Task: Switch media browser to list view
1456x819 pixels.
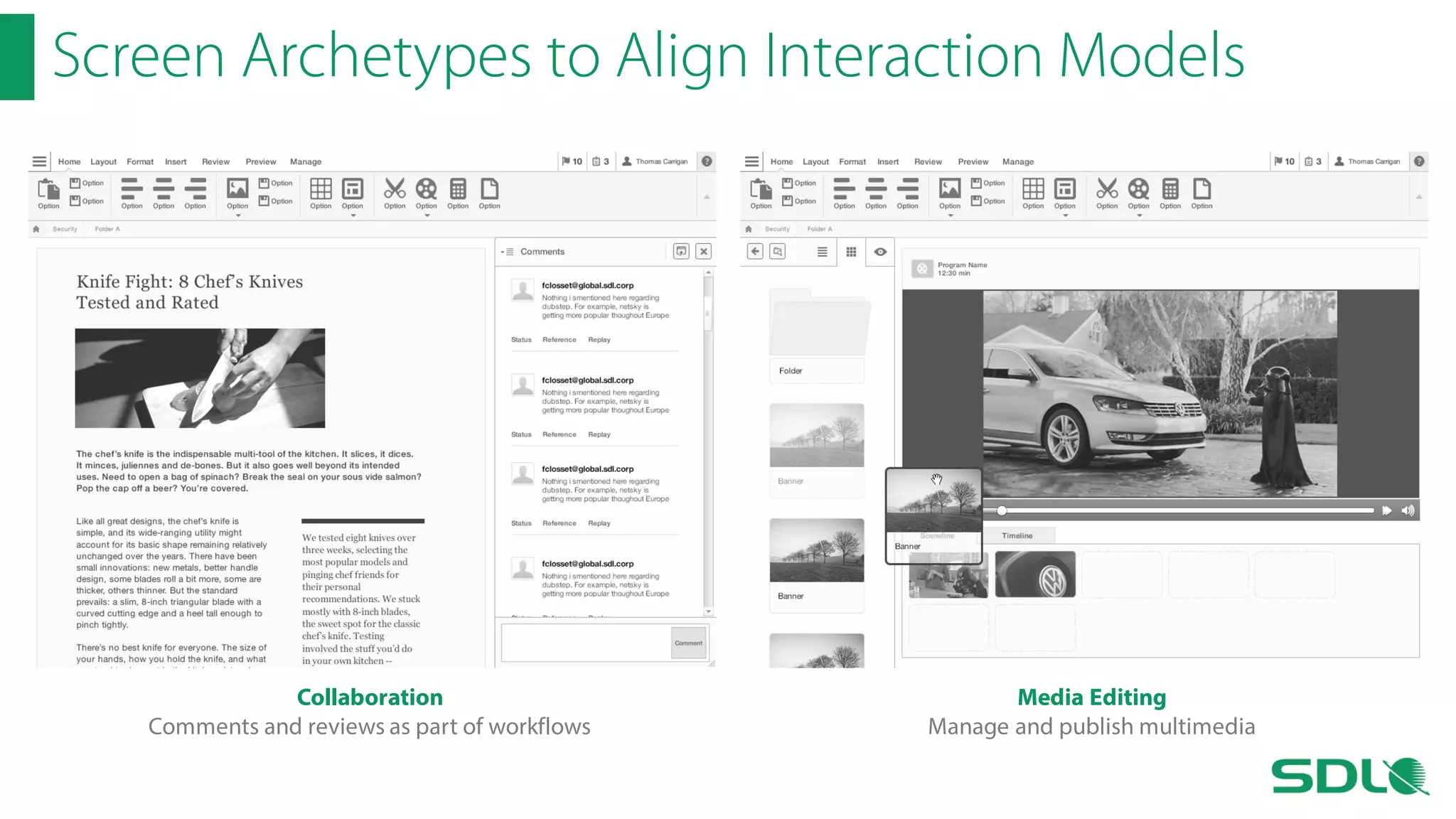Action: coord(823,252)
